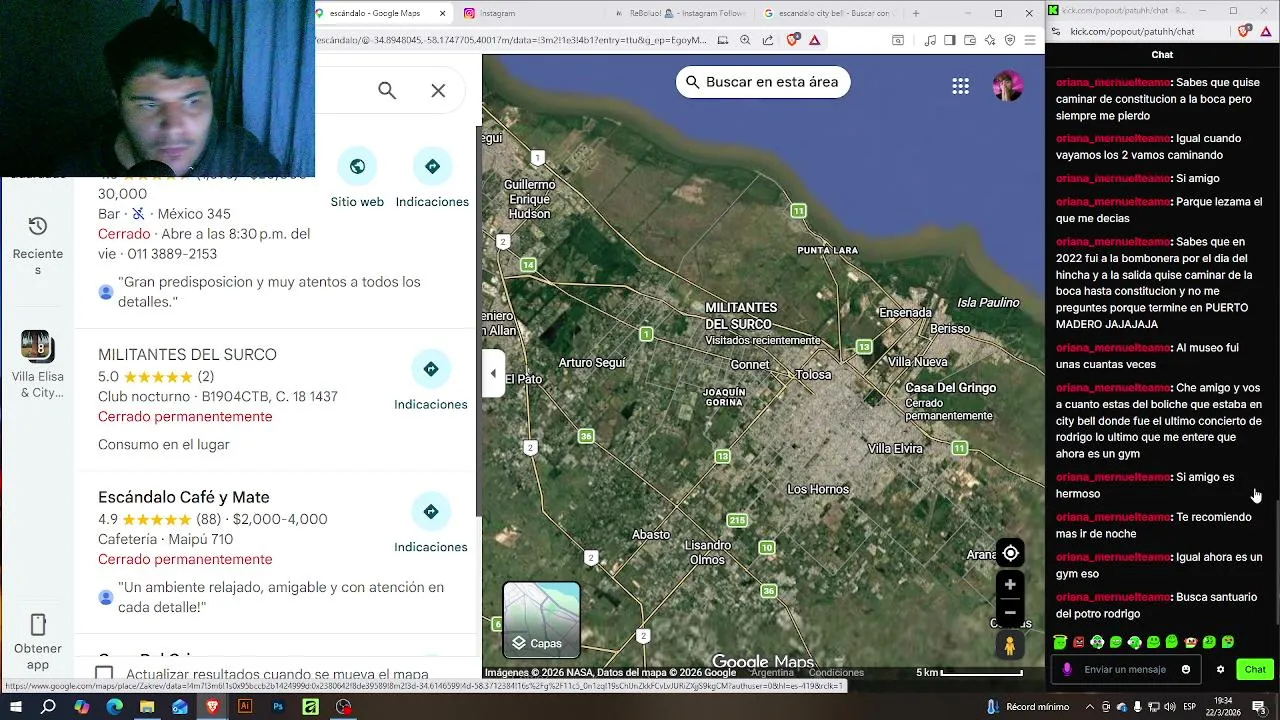
Task: Click the search magnifier icon in Maps panel
Action: (x=387, y=91)
